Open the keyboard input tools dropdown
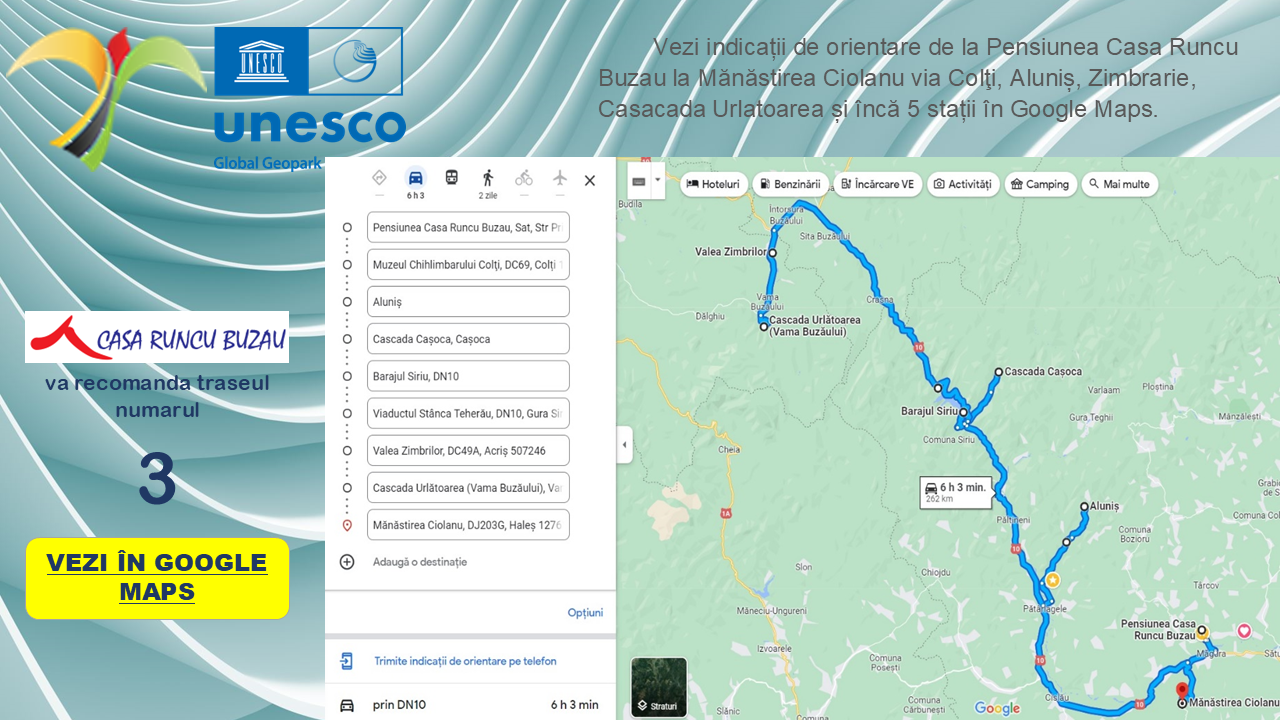 point(644,182)
